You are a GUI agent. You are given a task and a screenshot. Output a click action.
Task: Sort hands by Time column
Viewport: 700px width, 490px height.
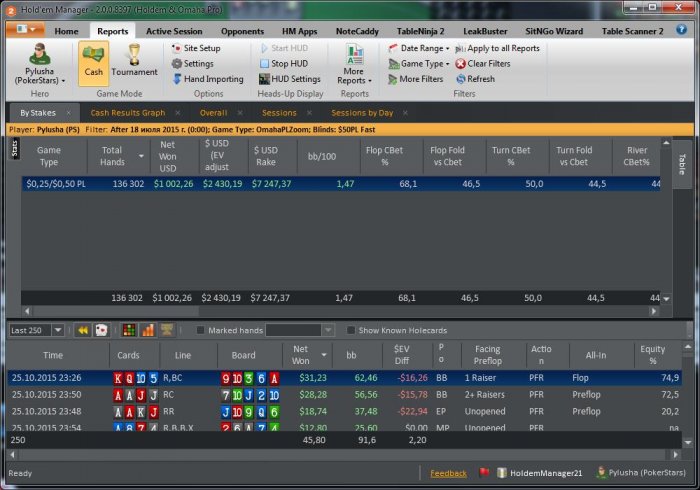(58, 355)
